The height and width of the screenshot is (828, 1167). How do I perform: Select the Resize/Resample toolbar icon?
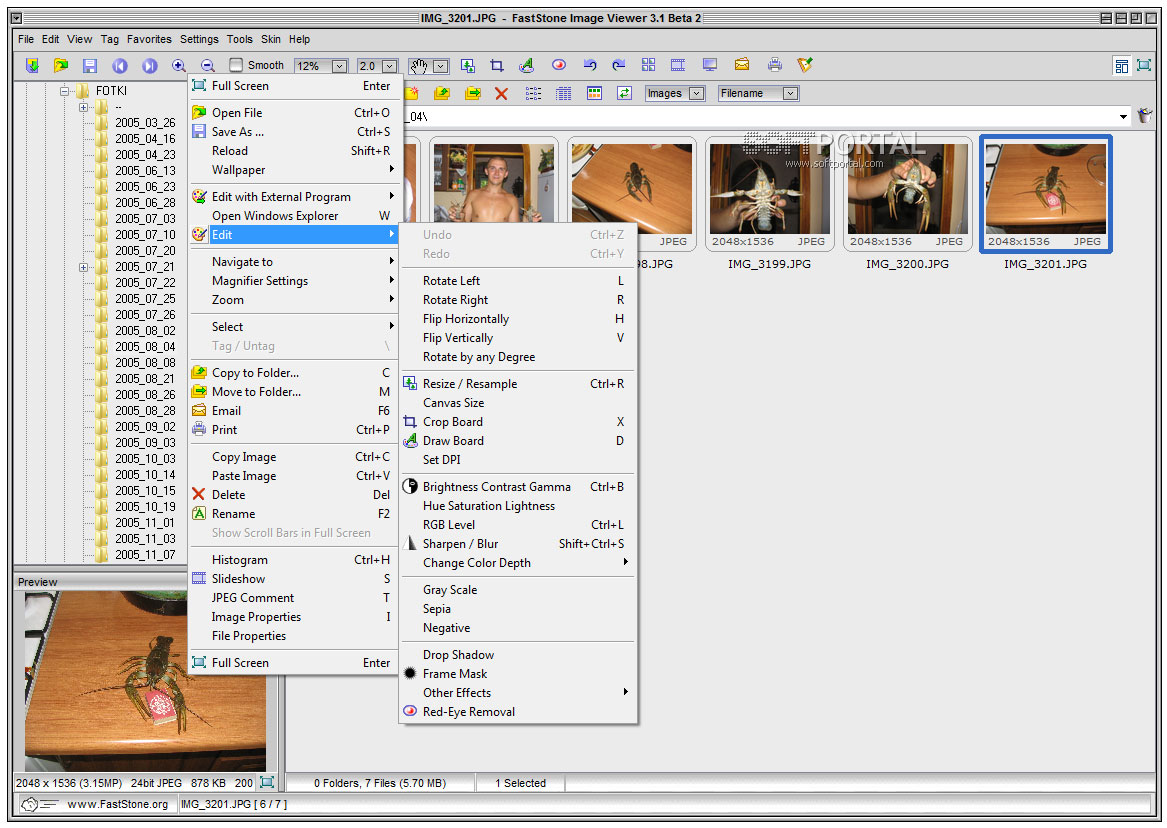[x=468, y=65]
